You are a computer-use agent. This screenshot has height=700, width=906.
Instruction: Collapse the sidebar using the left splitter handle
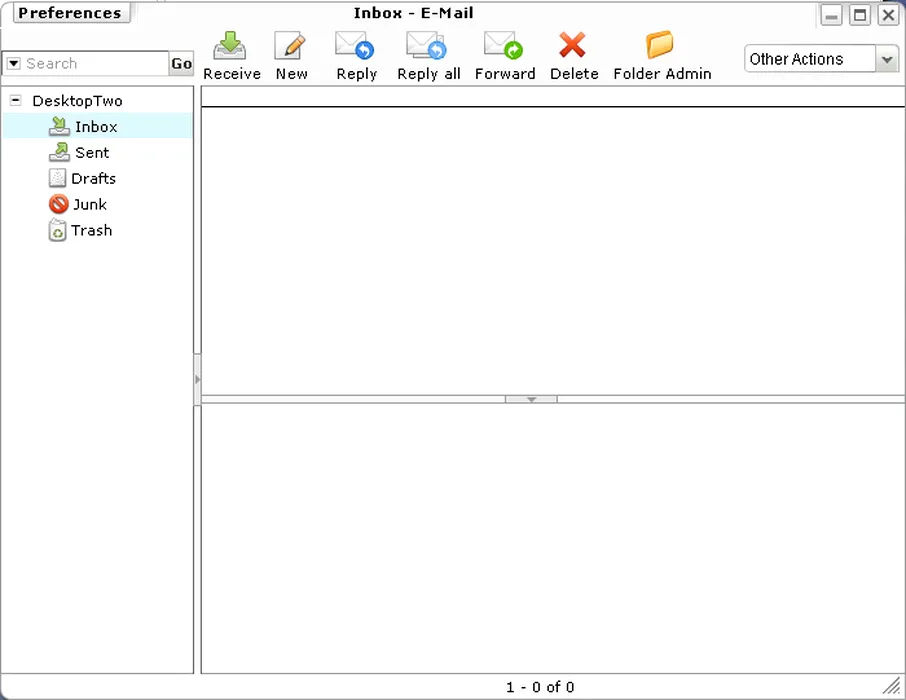click(197, 380)
